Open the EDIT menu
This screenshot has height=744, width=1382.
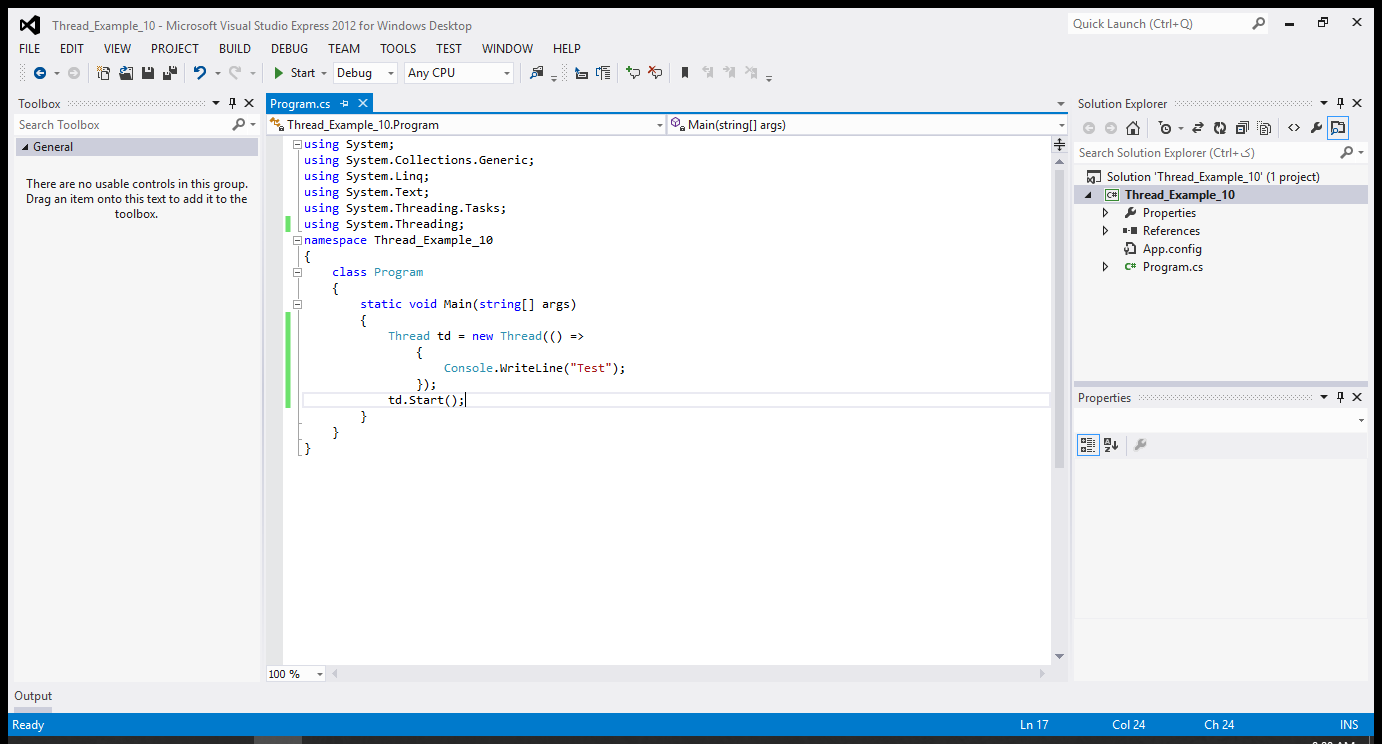(72, 48)
